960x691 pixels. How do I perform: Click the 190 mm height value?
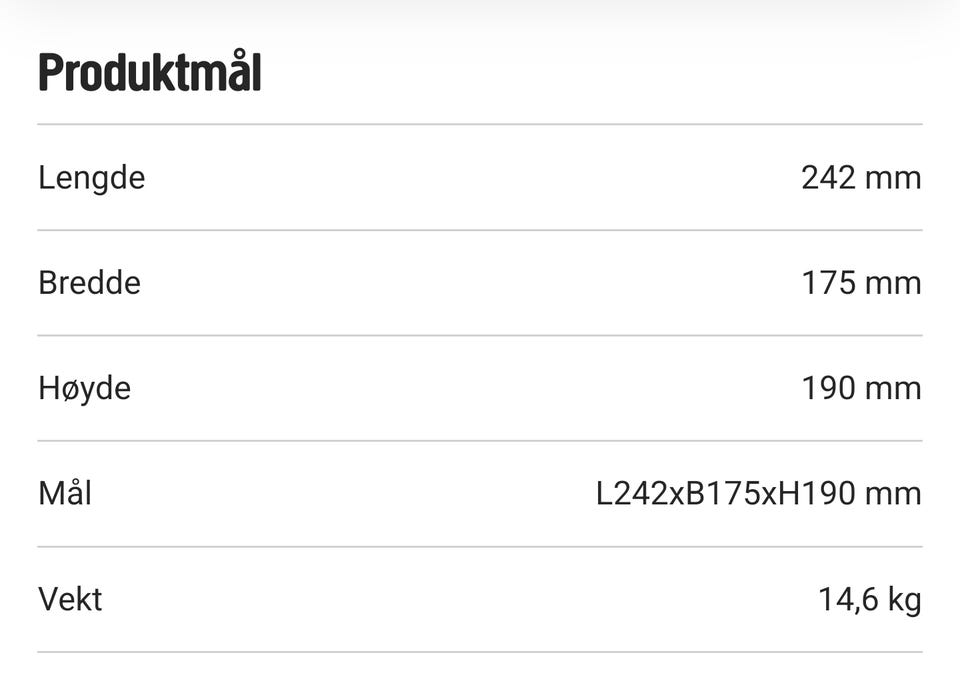click(861, 388)
